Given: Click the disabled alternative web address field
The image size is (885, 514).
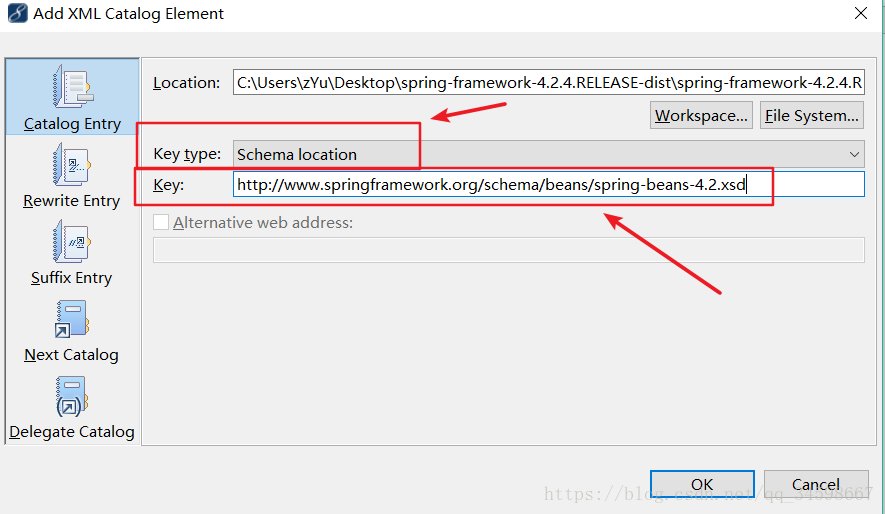Looking at the screenshot, I should coord(509,250).
